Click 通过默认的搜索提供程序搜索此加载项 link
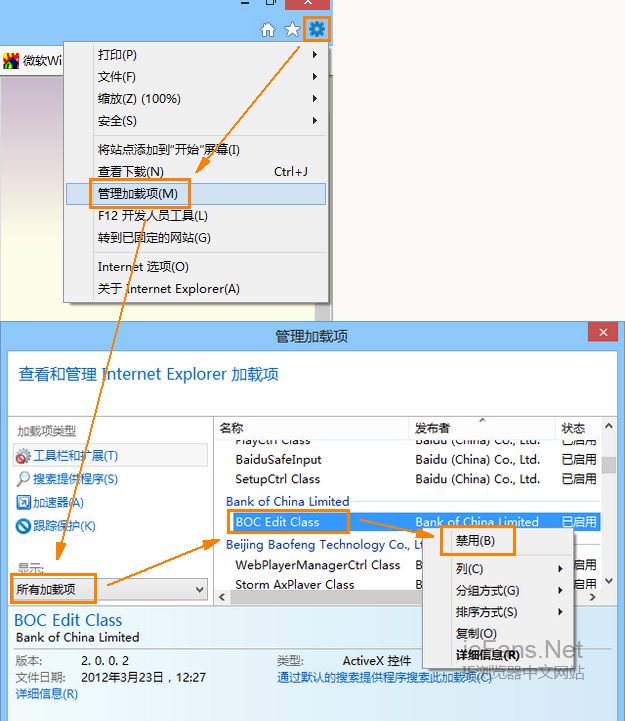Viewport: 625px width, 721px height. [384, 677]
